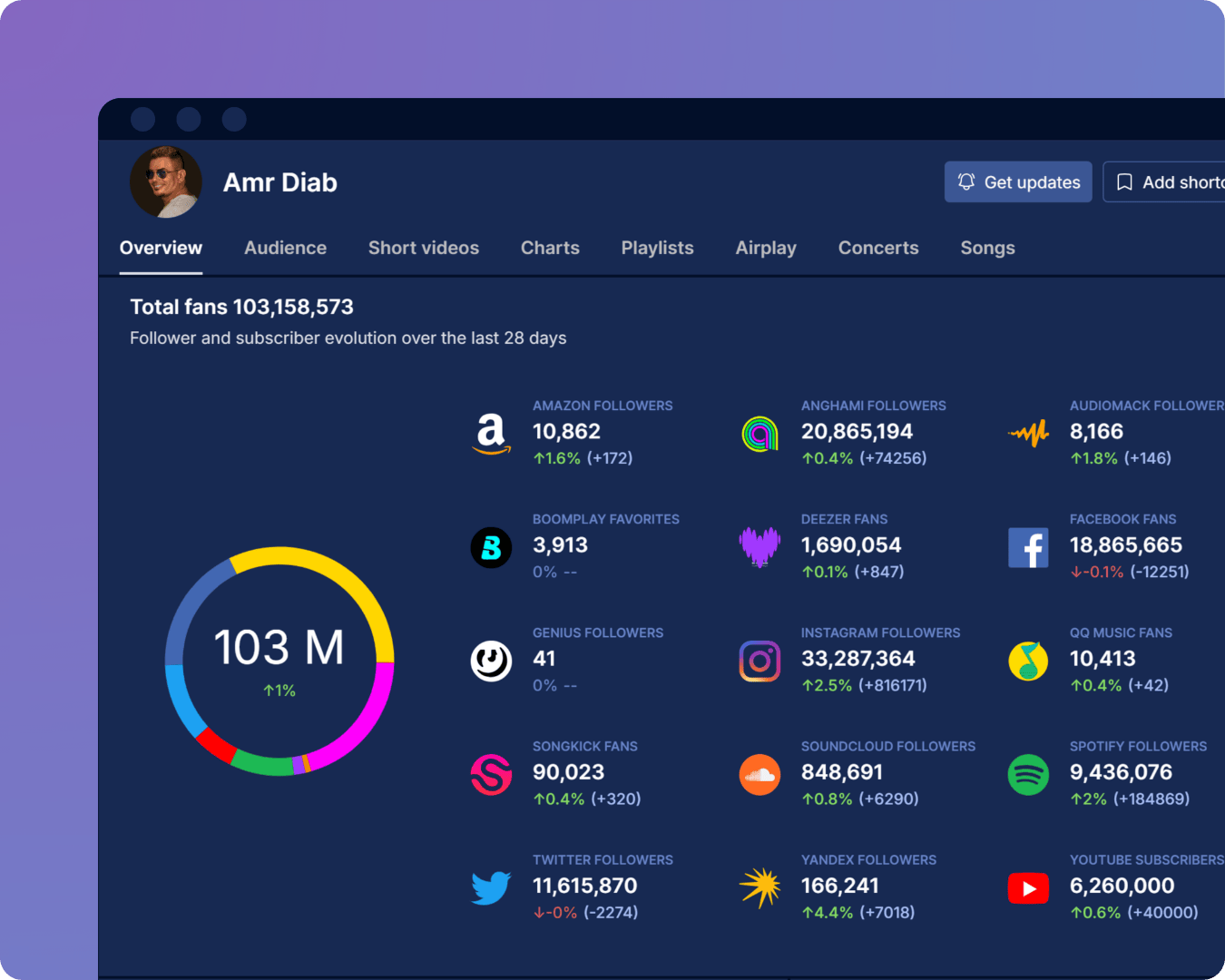
Task: Click the Audiomack waveform icon
Action: [1028, 434]
